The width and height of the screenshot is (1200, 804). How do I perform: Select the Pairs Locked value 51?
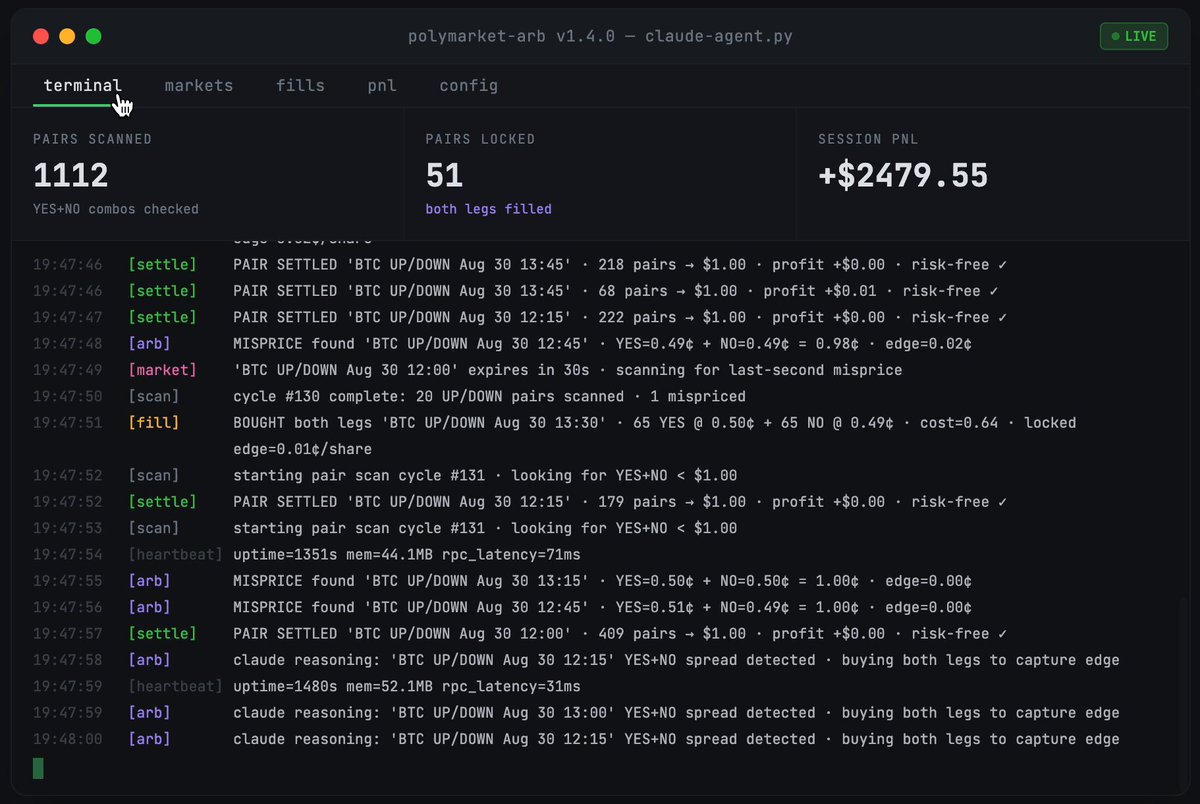click(x=444, y=176)
